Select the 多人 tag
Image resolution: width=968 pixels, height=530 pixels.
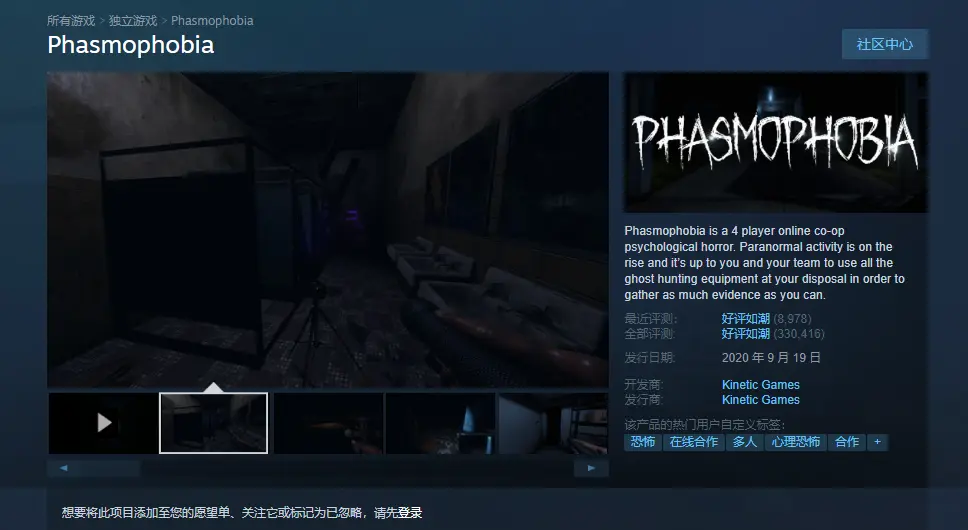pyautogui.click(x=745, y=442)
